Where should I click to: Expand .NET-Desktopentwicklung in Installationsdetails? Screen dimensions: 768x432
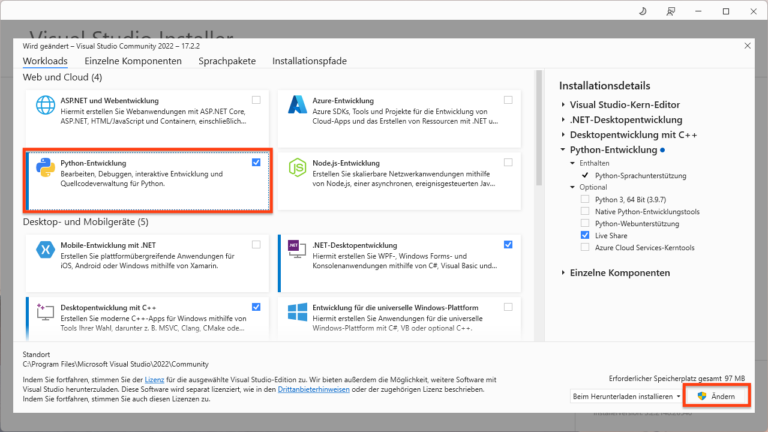tap(563, 120)
